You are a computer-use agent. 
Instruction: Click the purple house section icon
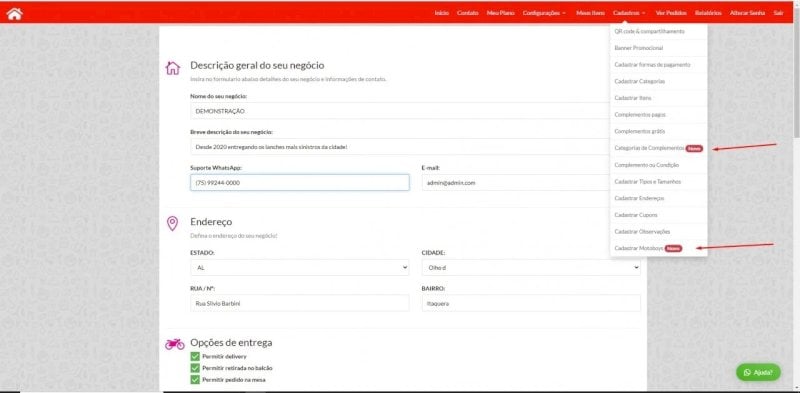tap(173, 67)
